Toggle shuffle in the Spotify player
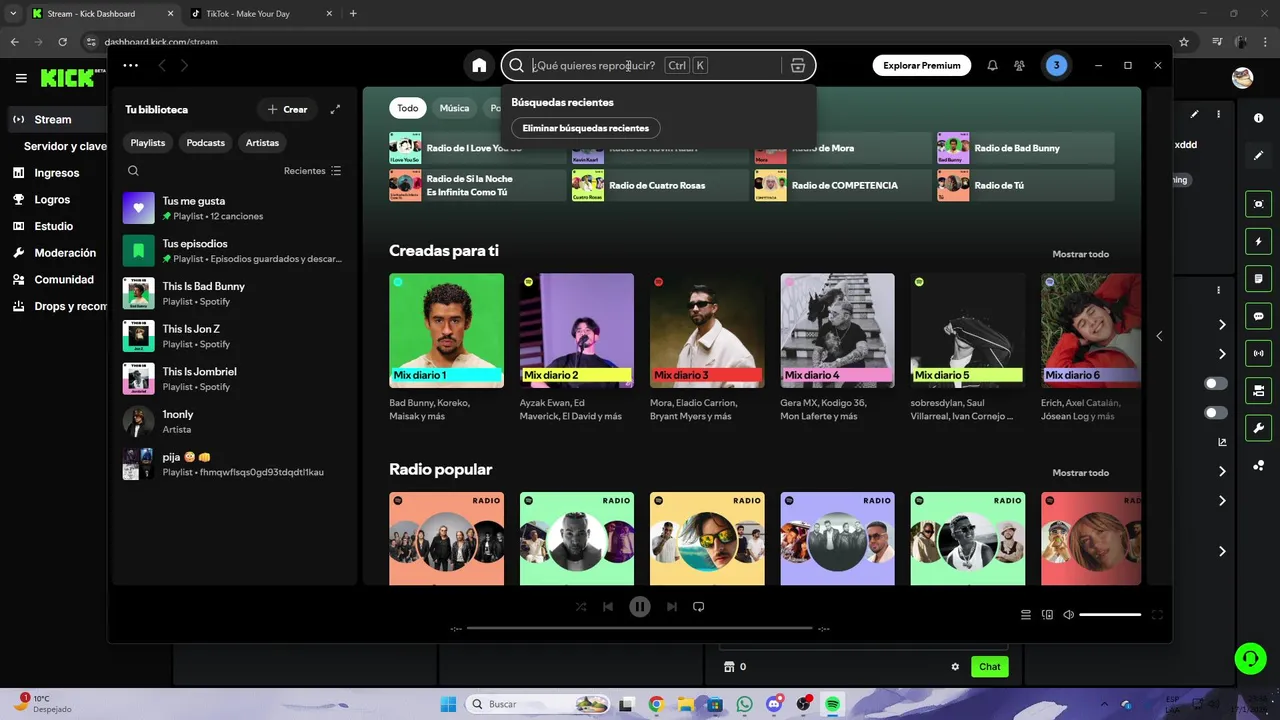The image size is (1280, 720). (581, 606)
